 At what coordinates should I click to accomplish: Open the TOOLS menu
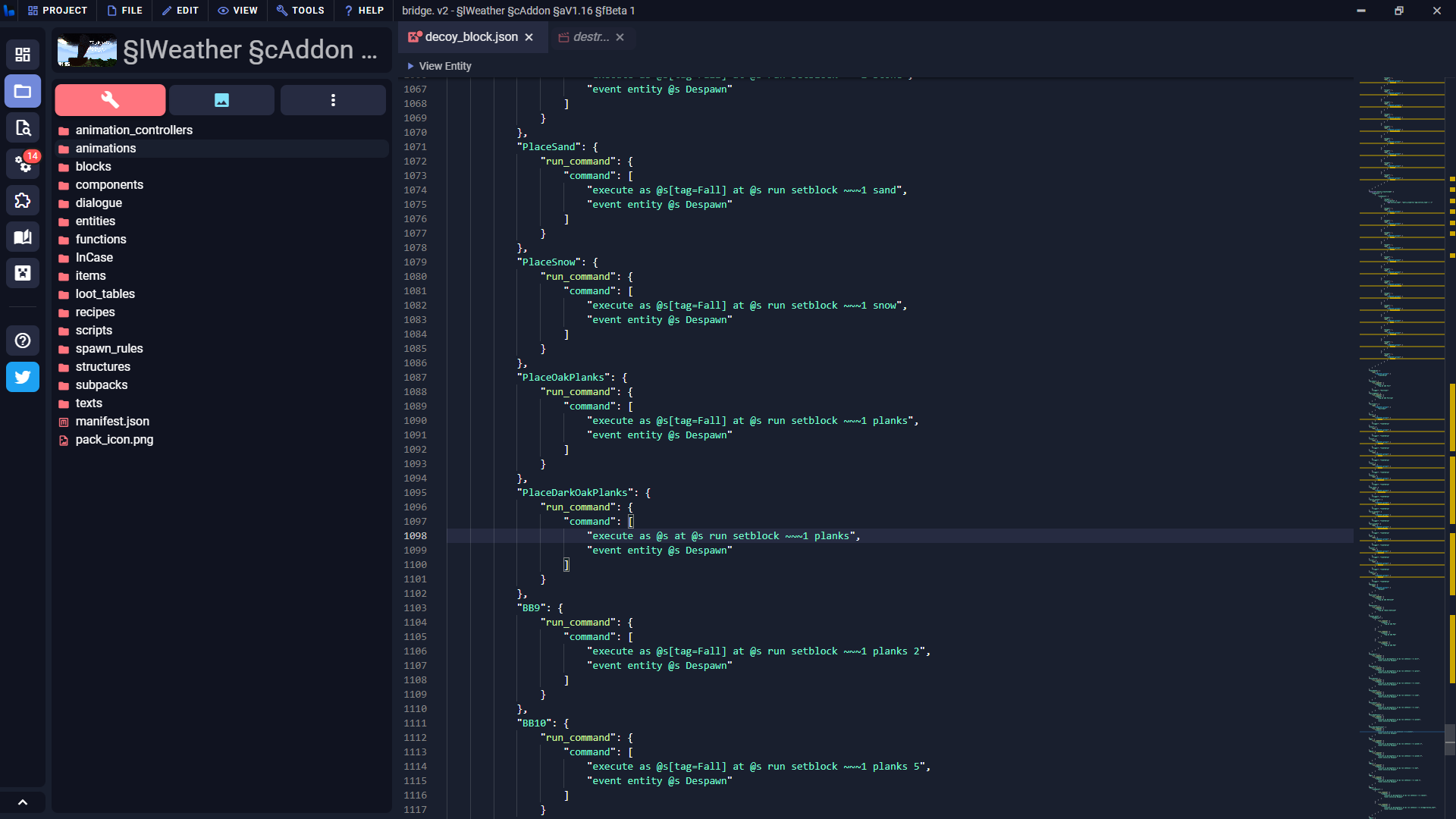300,11
